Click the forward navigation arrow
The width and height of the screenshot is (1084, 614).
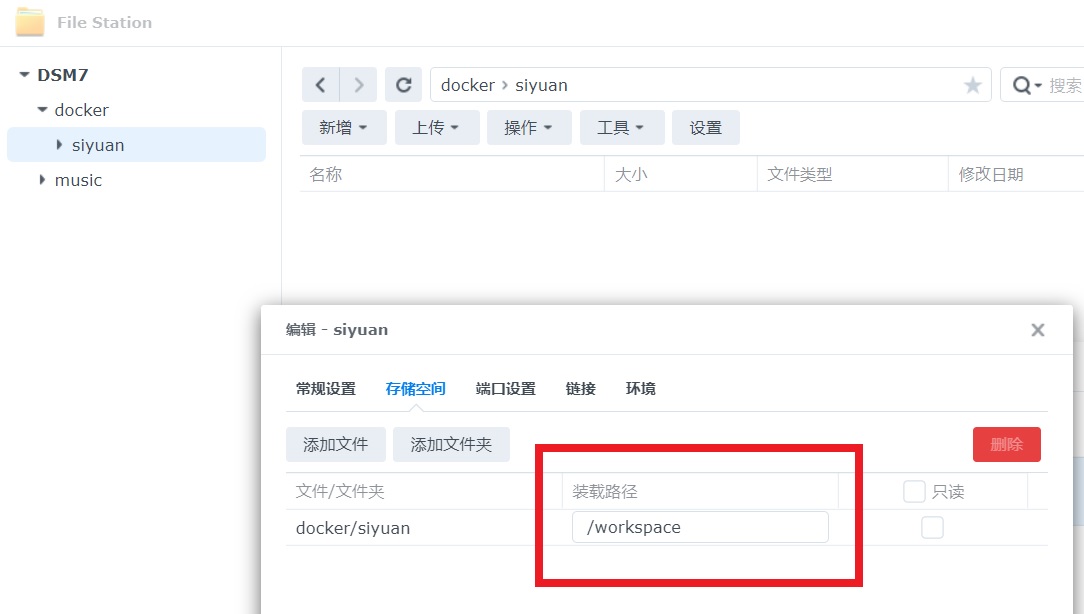358,85
